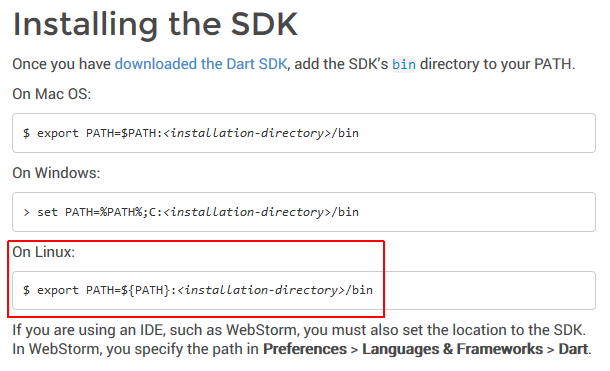Click the bold 'Preferences' text
Screen dimensions: 610x371
305,349
